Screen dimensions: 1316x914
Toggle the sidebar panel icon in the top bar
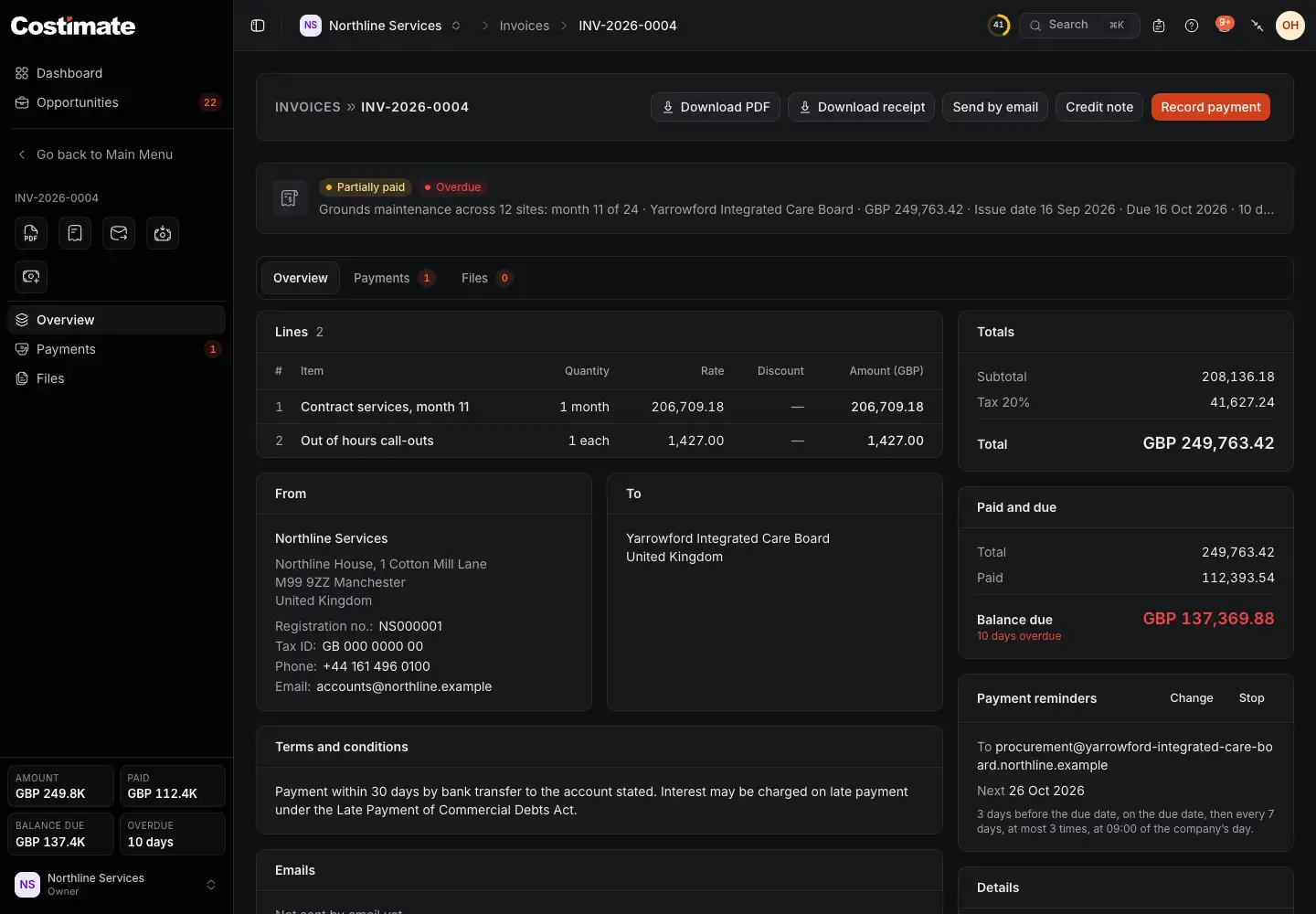tap(258, 26)
